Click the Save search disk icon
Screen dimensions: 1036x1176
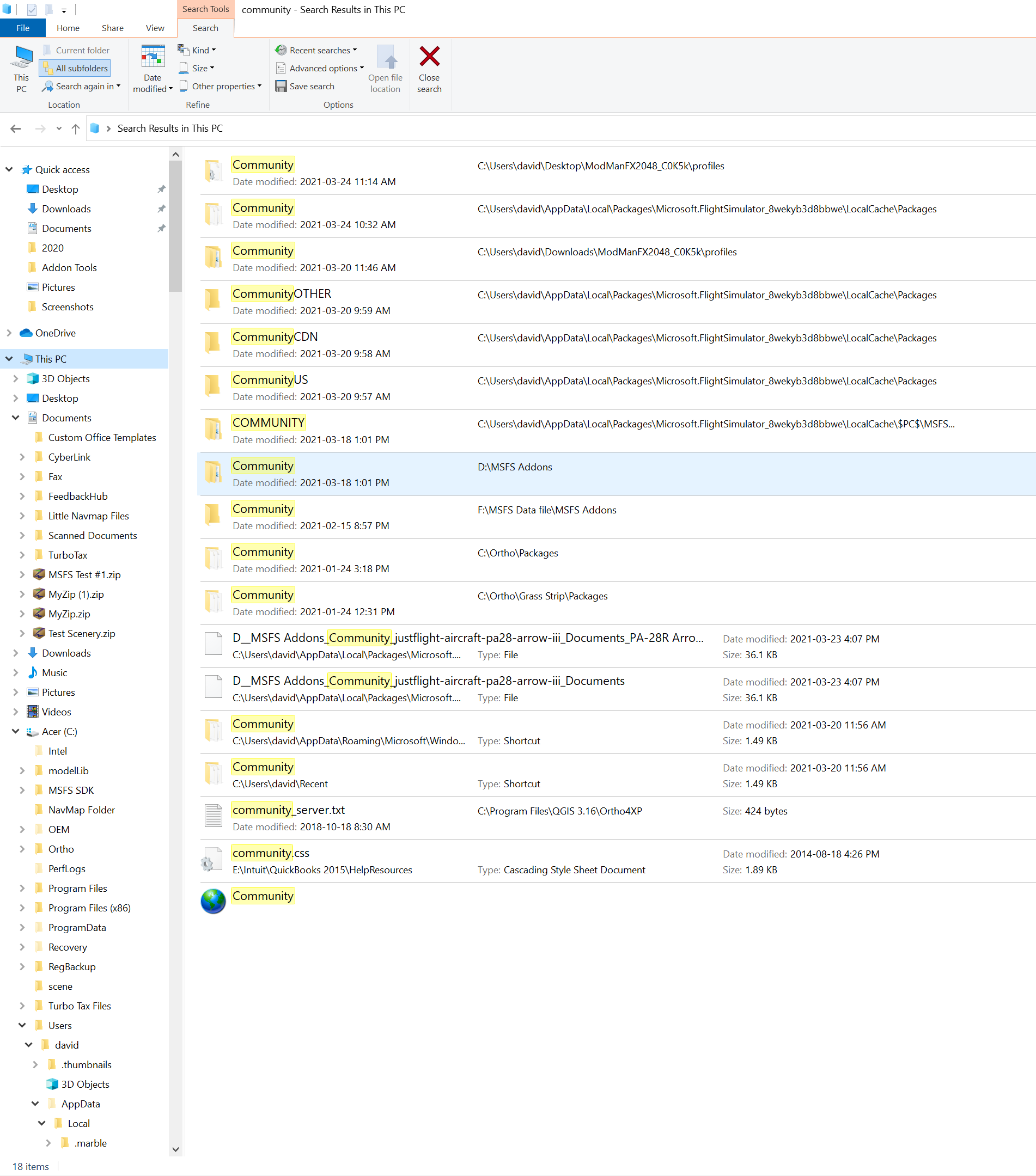pyautogui.click(x=281, y=87)
